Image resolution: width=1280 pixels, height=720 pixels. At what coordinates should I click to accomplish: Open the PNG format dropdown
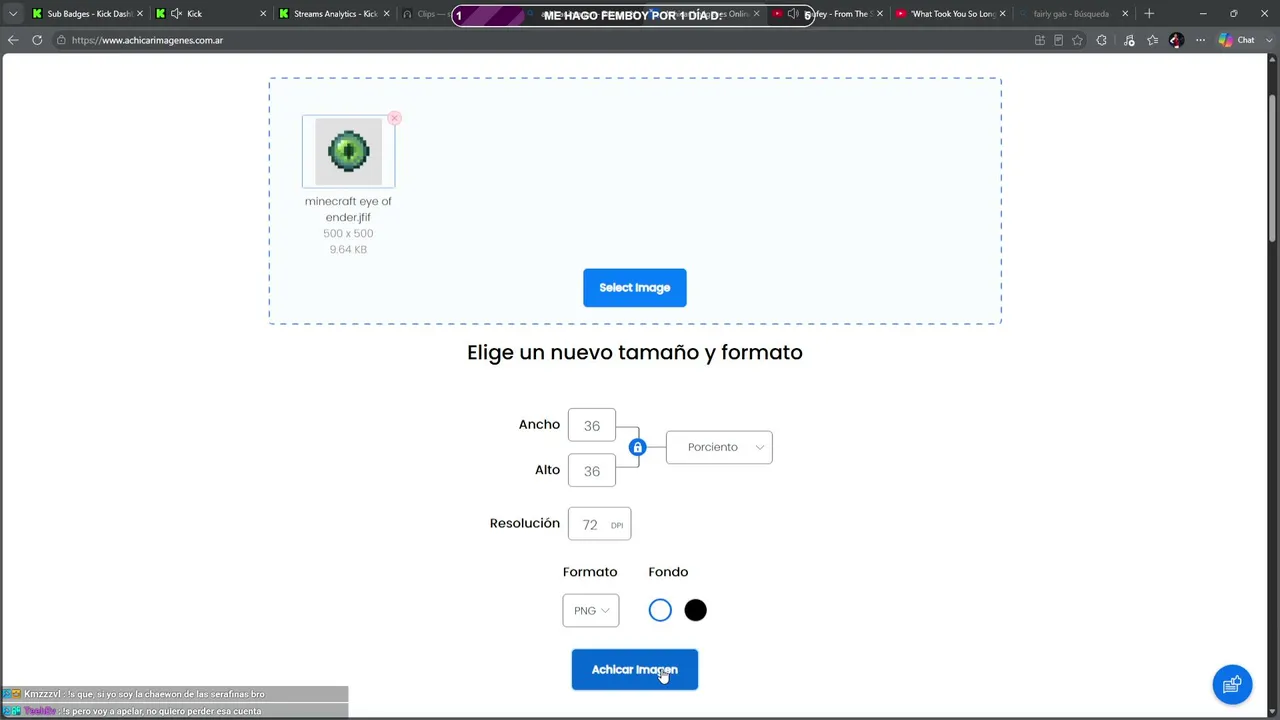(x=591, y=611)
